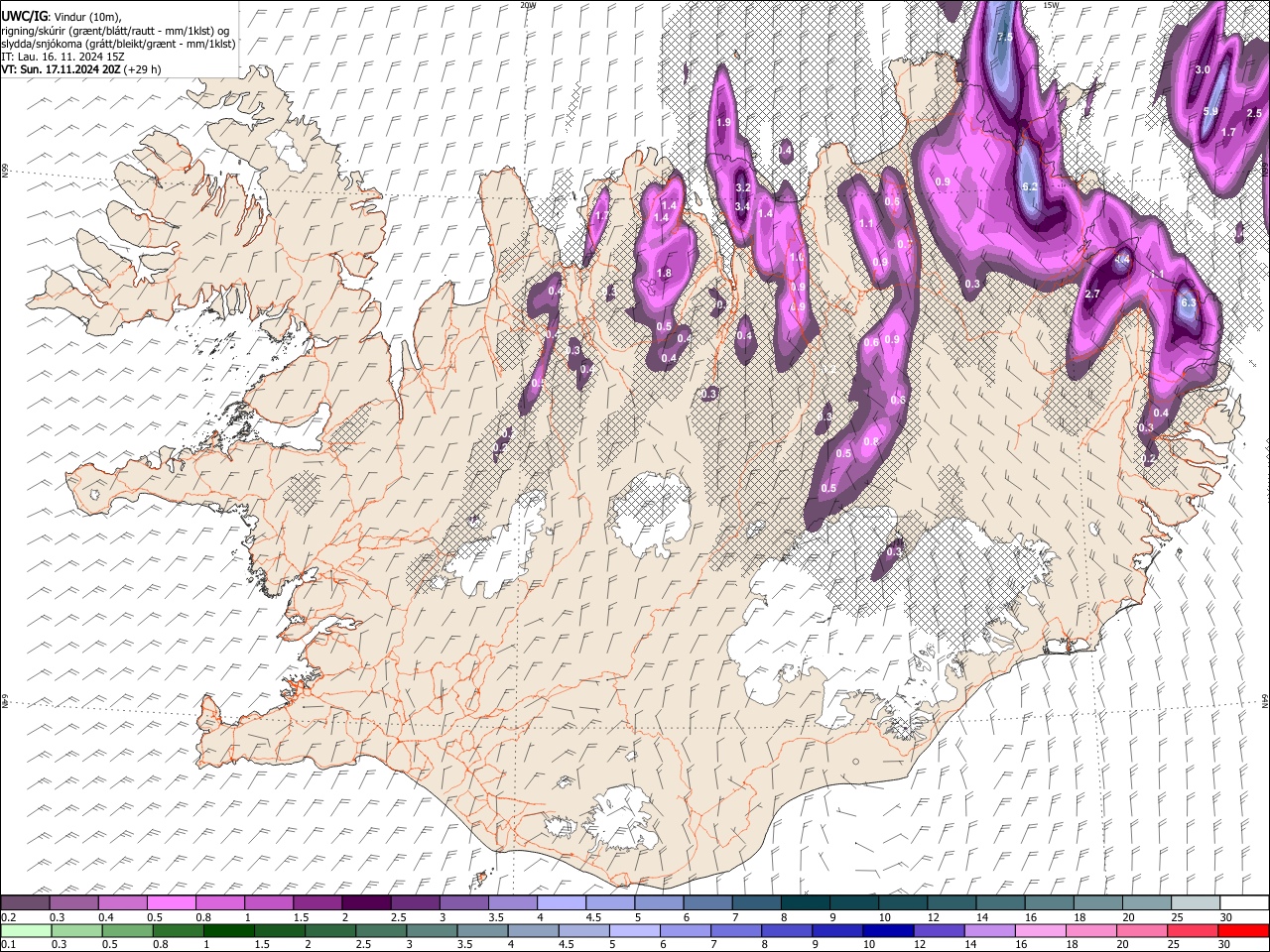Click the red-pink rain-scale swatch between 25 and 30
1270x952 pixels.
click(1193, 930)
